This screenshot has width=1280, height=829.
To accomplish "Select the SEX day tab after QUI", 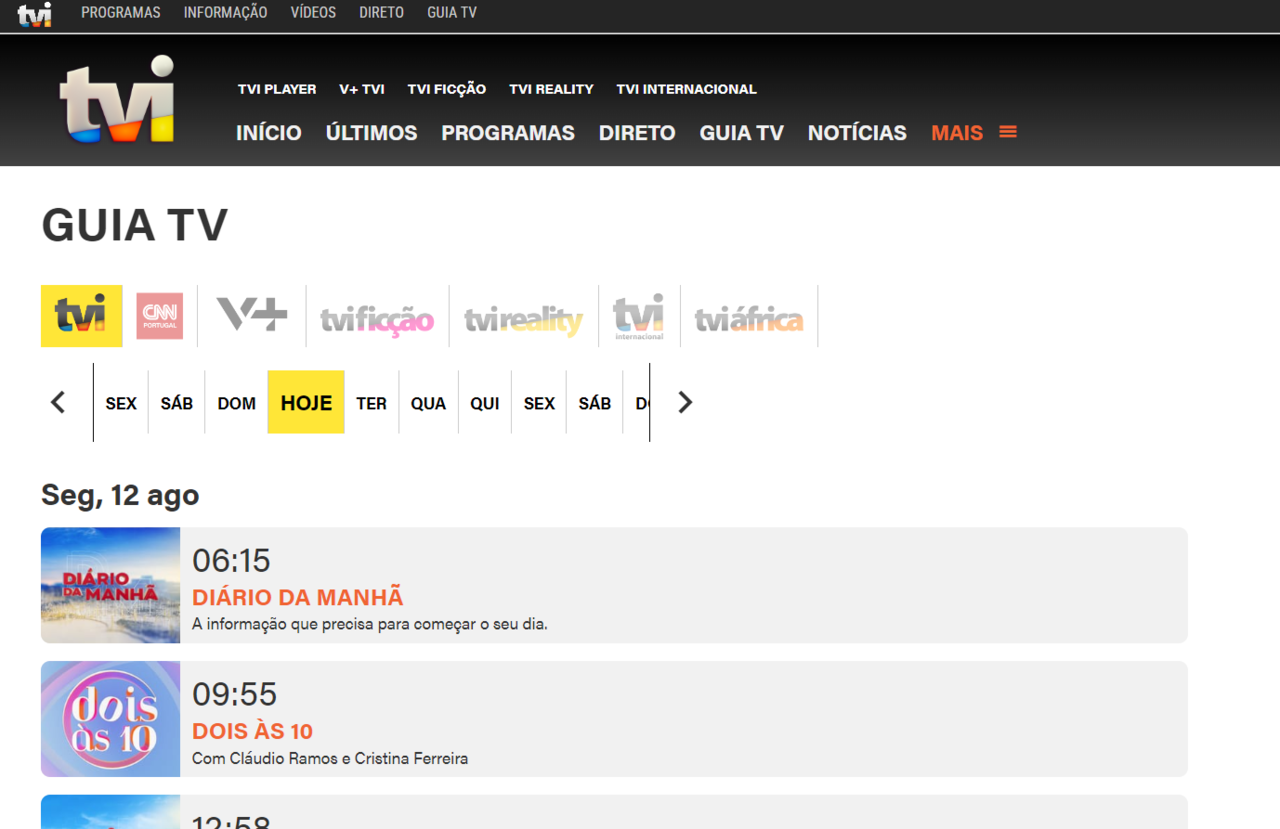I will (539, 403).
